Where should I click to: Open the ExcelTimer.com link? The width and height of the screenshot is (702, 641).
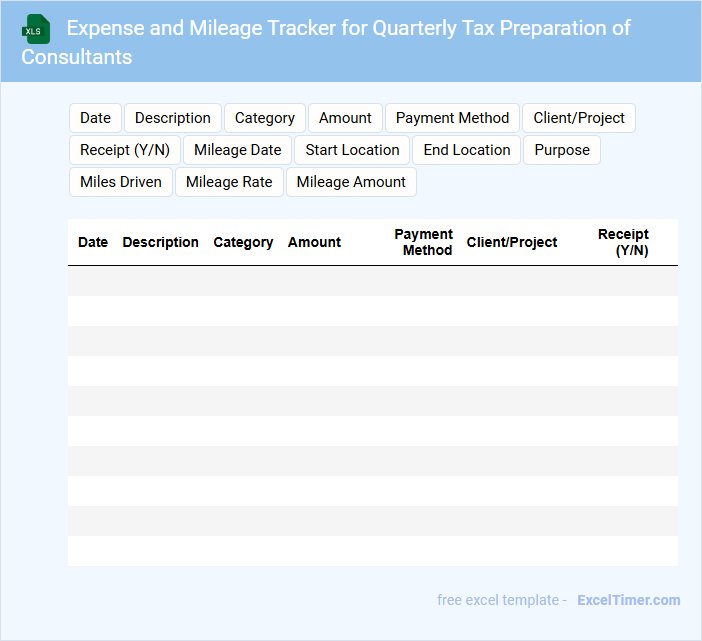pos(628,600)
